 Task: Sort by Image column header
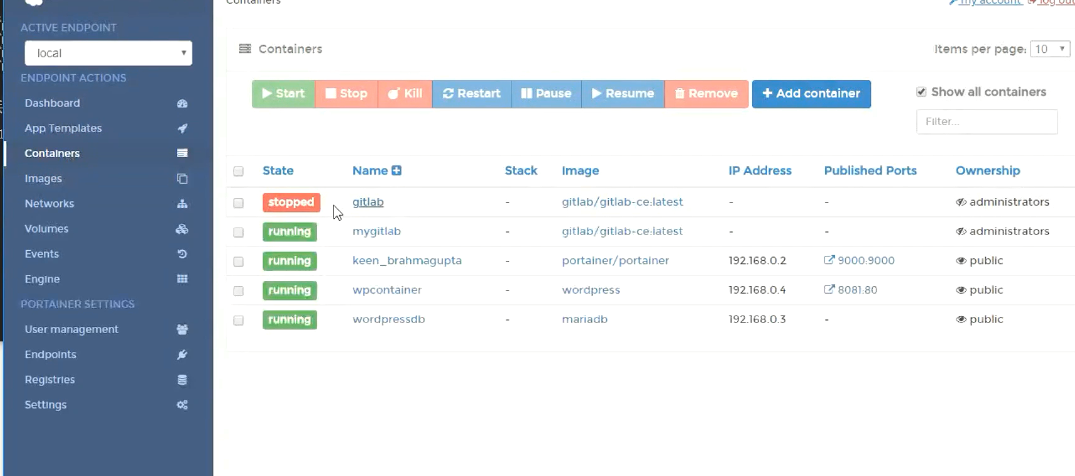(580, 171)
